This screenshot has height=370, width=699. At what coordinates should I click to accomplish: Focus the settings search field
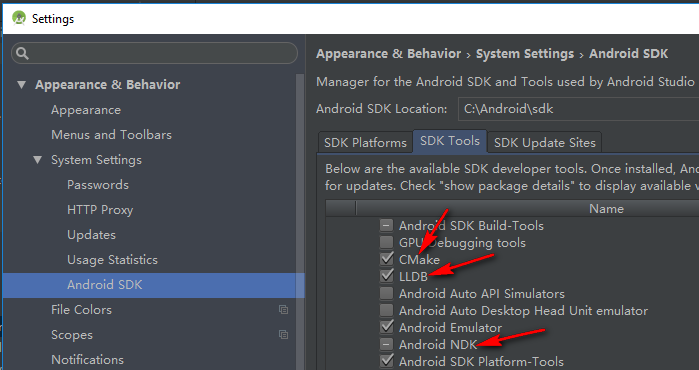(x=154, y=53)
